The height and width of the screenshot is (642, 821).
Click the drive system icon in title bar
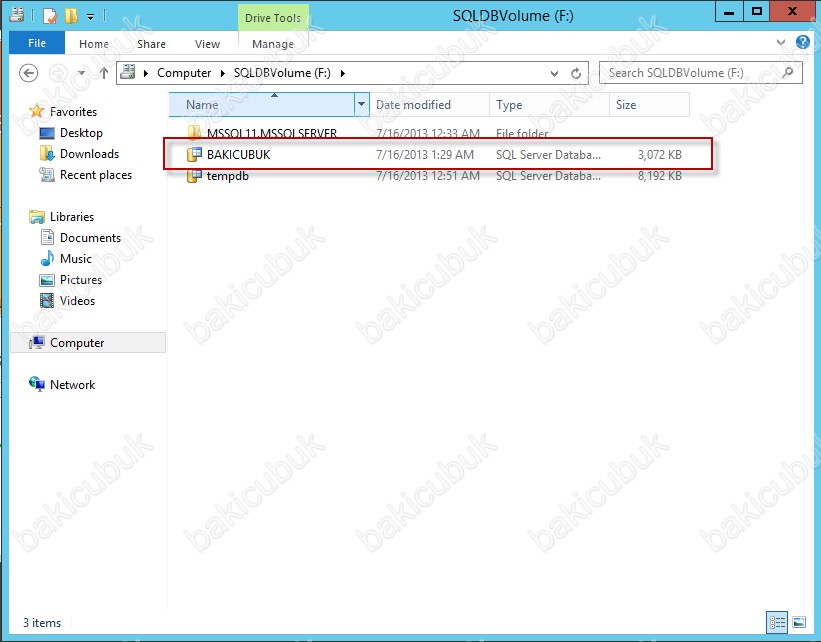click(x=16, y=15)
